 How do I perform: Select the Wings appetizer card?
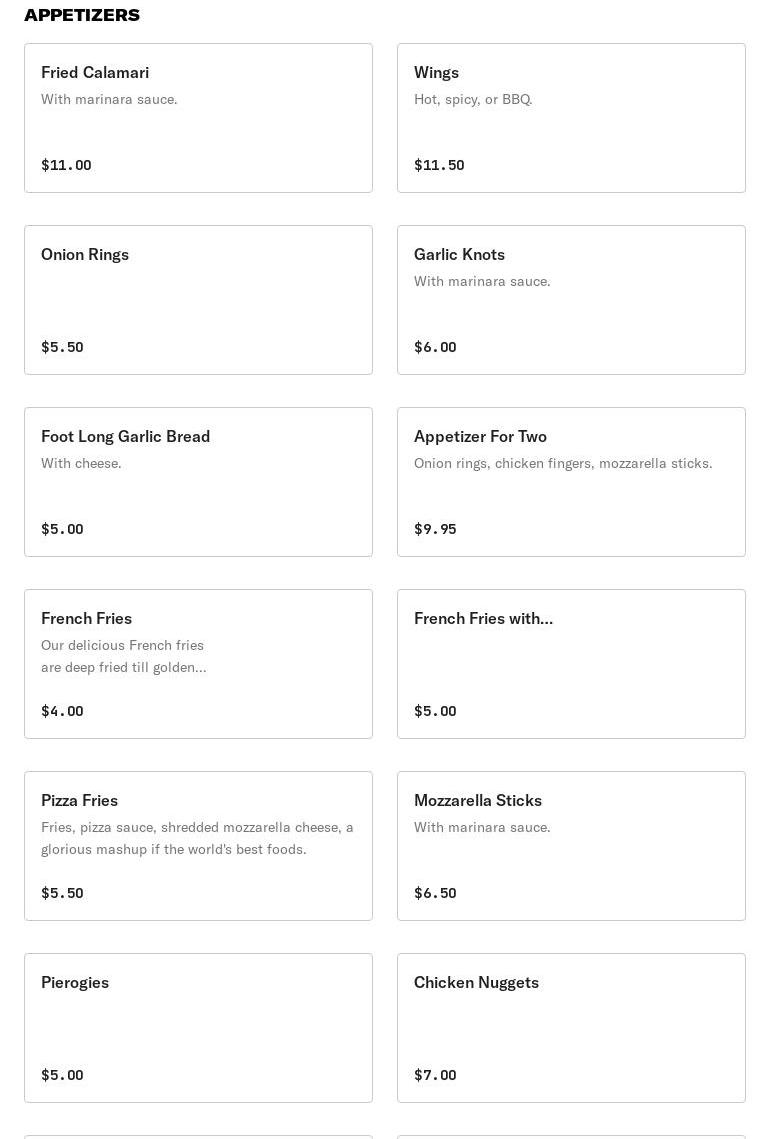(571, 118)
